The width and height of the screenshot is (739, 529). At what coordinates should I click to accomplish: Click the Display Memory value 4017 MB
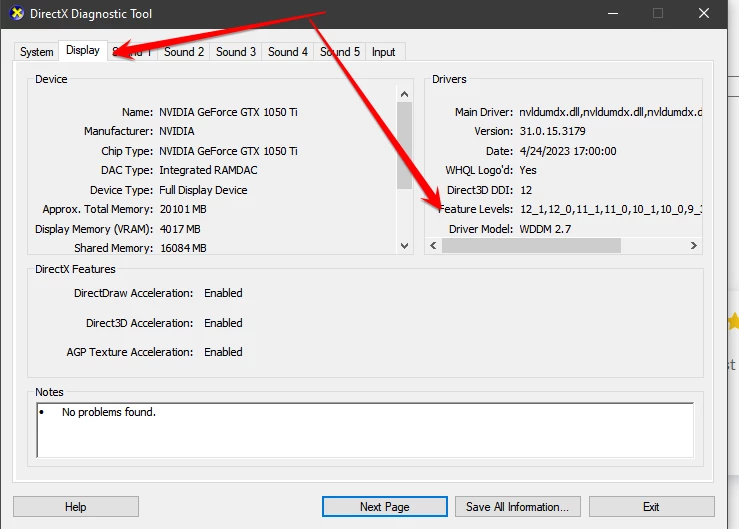[180, 229]
